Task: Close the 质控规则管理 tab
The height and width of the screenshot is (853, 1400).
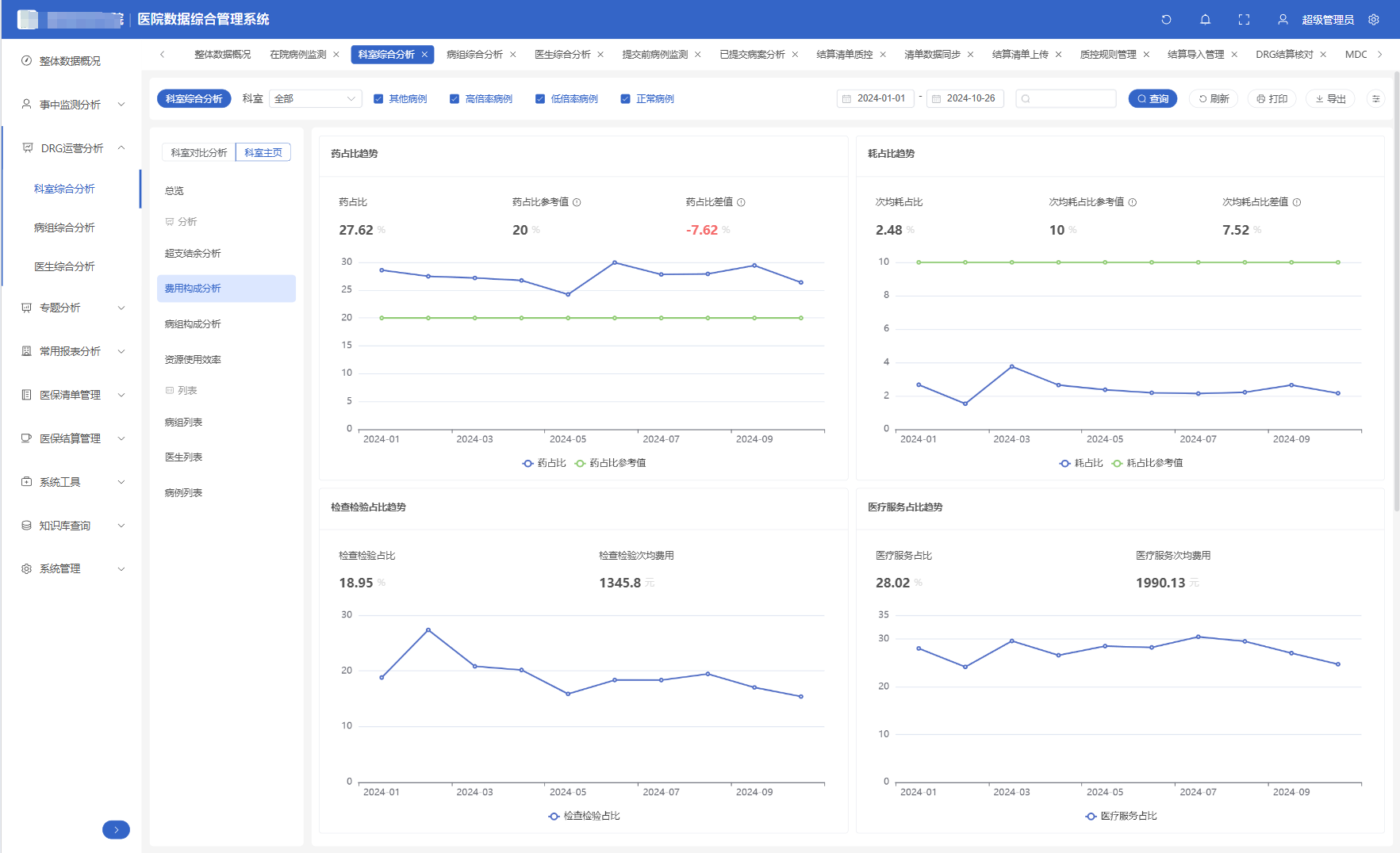Action: (1146, 55)
